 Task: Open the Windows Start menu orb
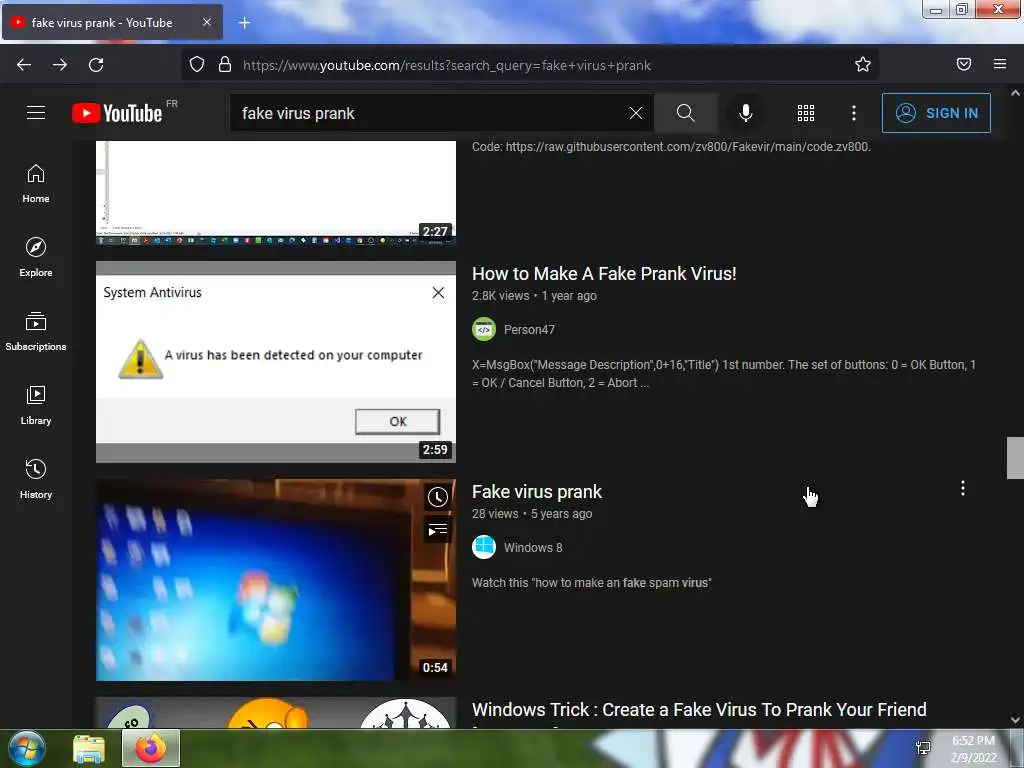[27, 748]
